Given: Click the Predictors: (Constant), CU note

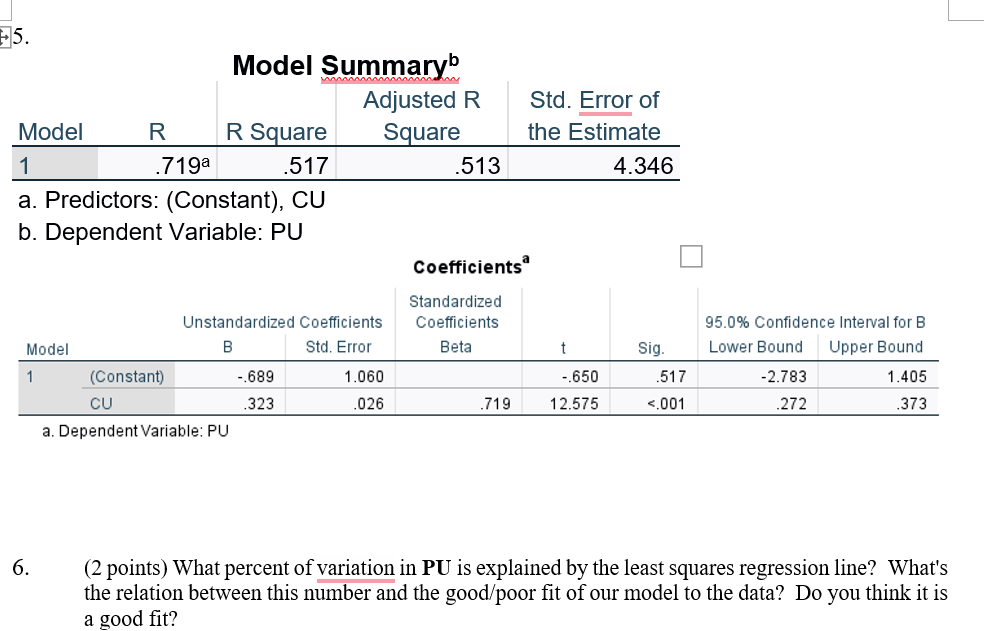Looking at the screenshot, I should (170, 200).
